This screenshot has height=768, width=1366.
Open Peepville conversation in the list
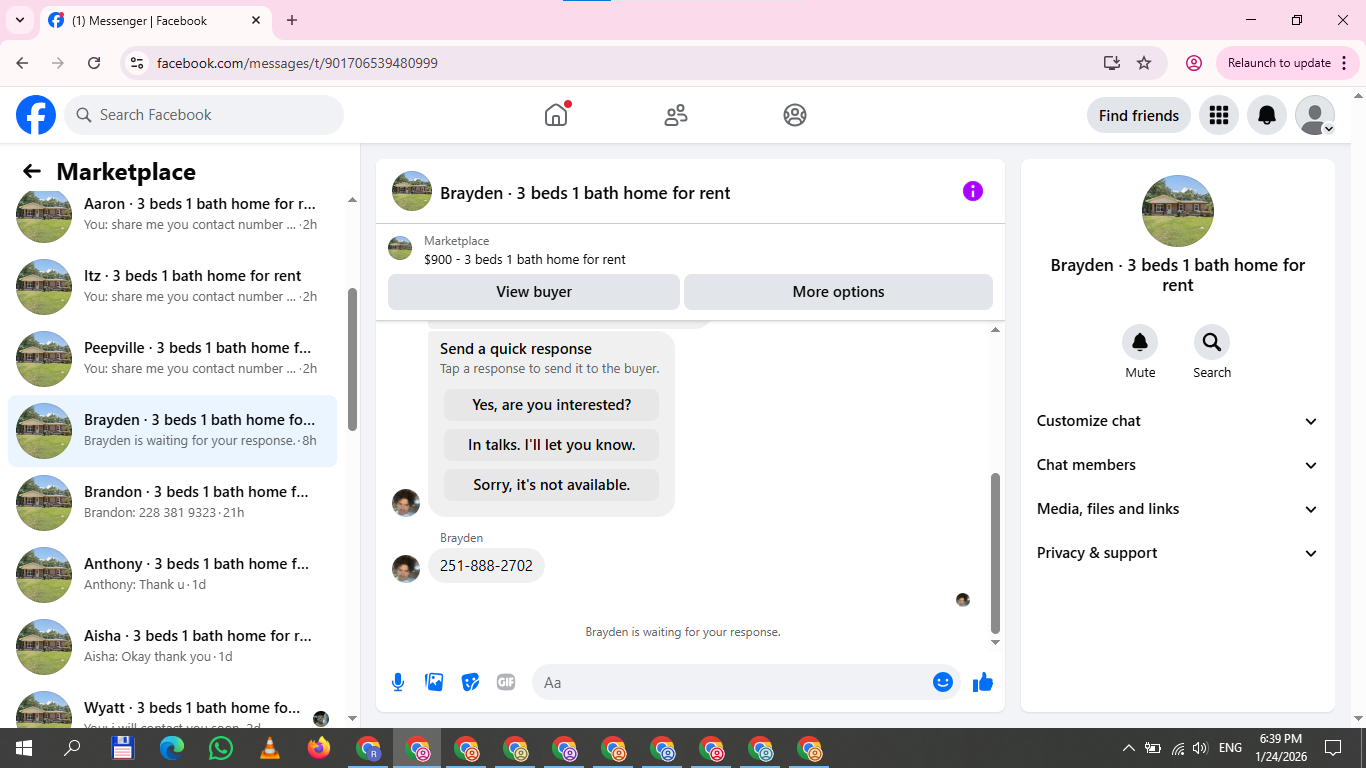[x=172, y=358]
